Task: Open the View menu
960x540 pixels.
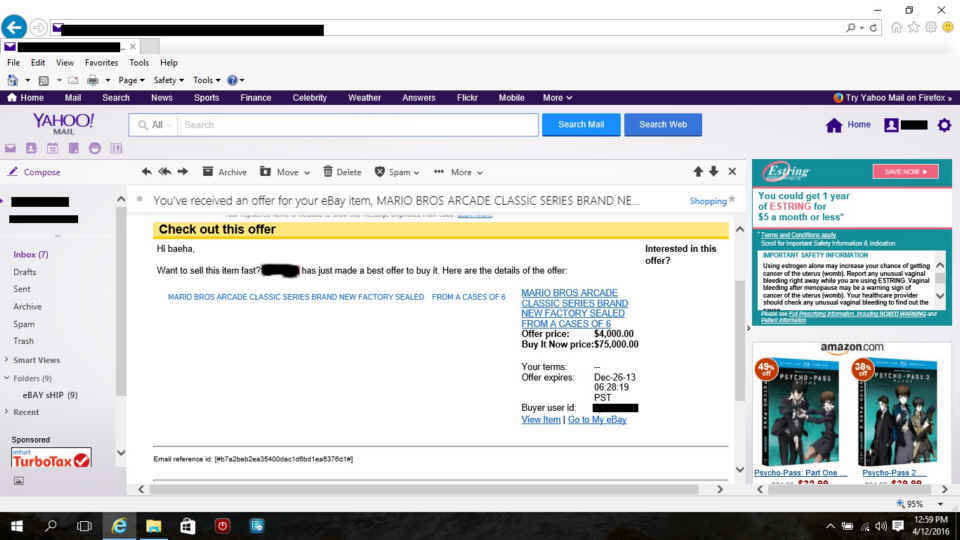Action: pyautogui.click(x=65, y=62)
